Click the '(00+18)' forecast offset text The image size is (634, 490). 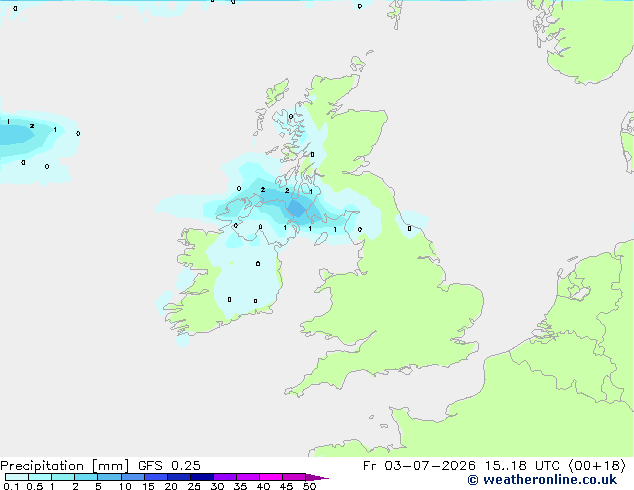click(x=597, y=466)
